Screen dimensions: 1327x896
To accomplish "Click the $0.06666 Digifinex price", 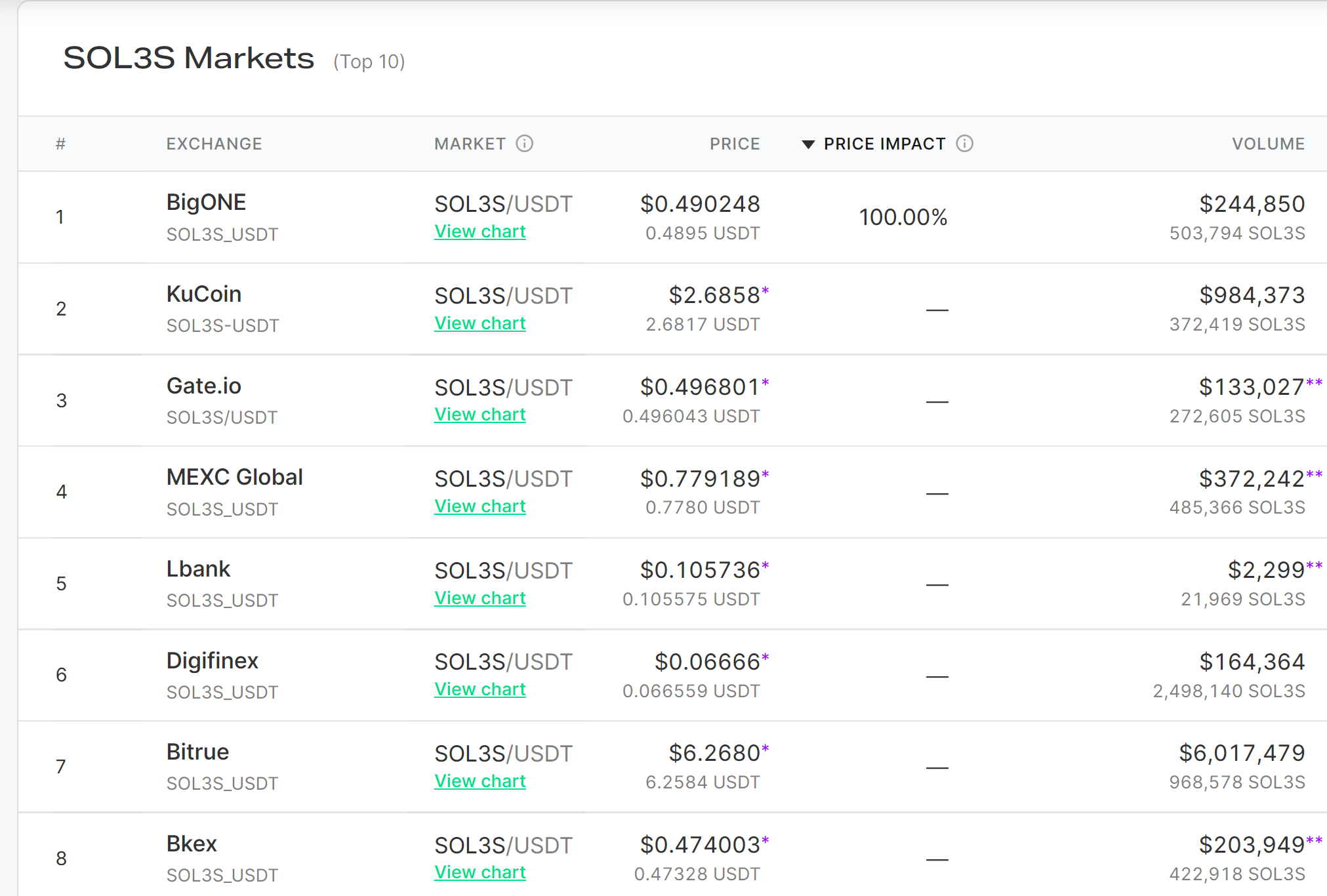I will pyautogui.click(x=707, y=662).
